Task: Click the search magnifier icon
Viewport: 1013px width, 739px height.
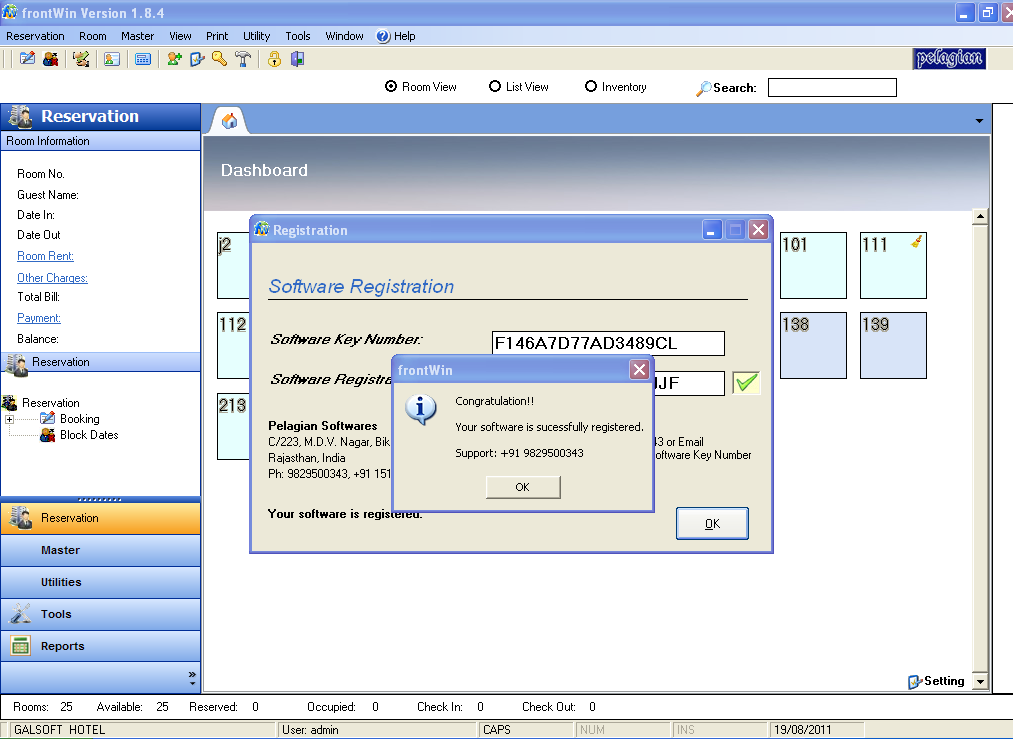Action: [704, 88]
